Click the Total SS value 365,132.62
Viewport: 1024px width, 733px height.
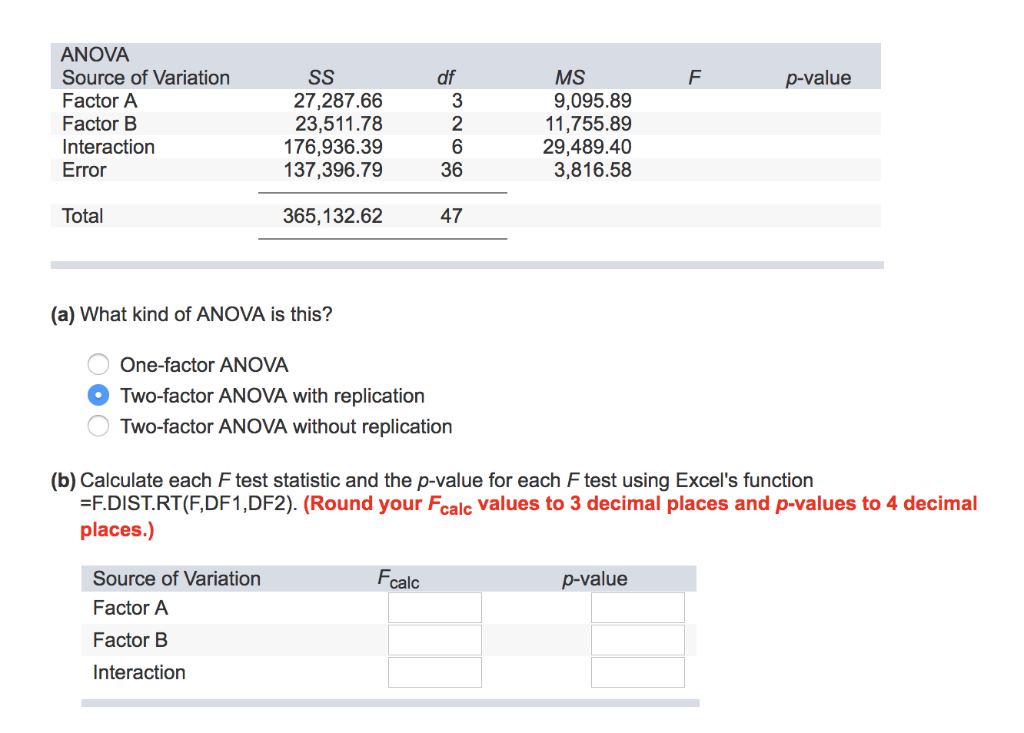pyautogui.click(x=333, y=216)
